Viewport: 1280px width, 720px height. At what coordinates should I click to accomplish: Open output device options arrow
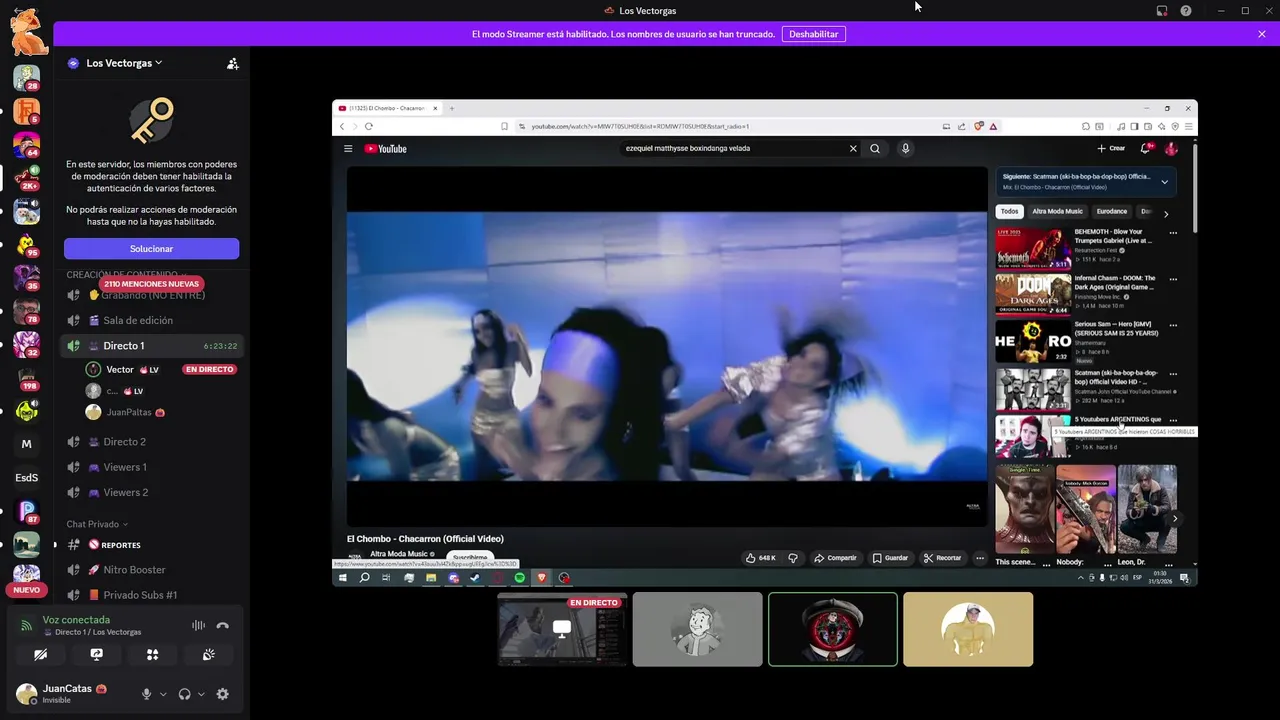coord(201,694)
